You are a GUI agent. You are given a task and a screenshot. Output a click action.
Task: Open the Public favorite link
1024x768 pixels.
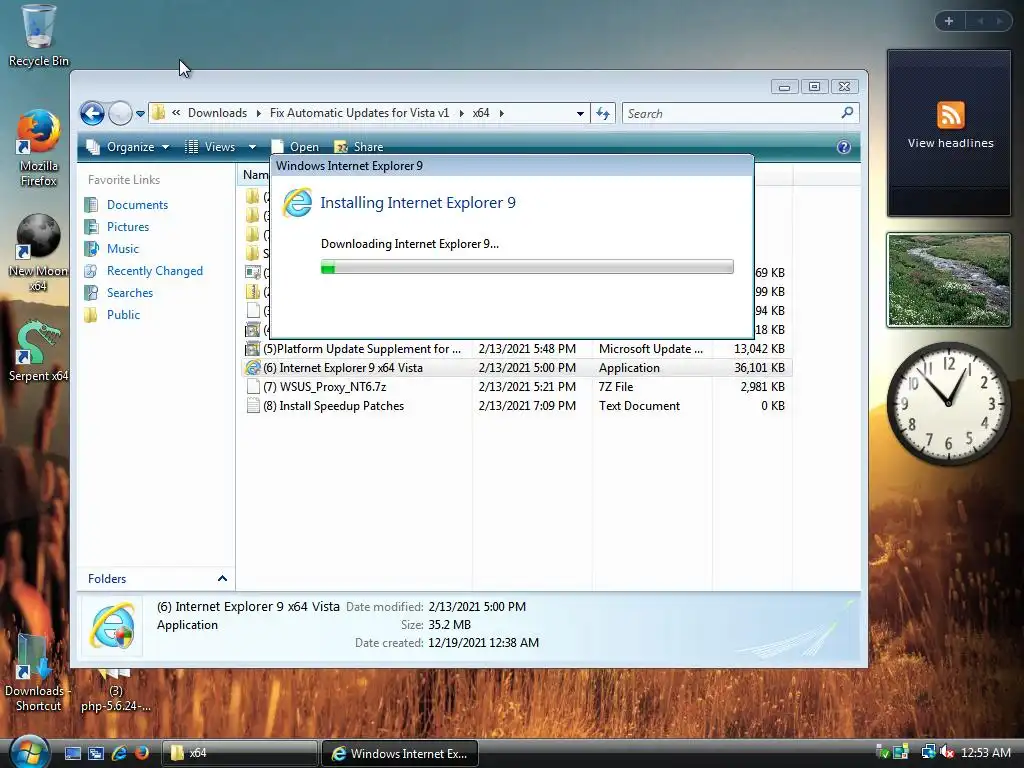click(x=123, y=315)
